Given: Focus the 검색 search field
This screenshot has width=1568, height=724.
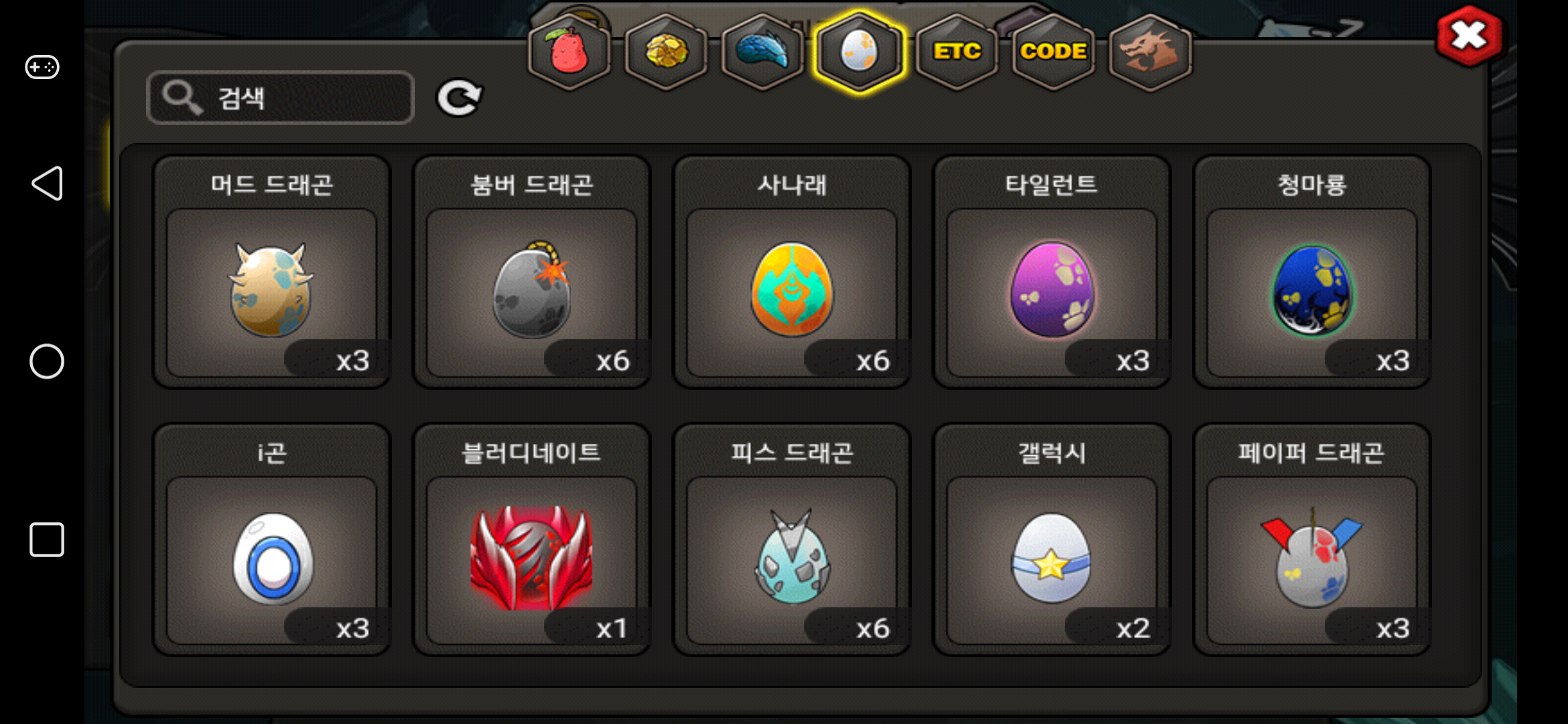Looking at the screenshot, I should click(x=280, y=98).
